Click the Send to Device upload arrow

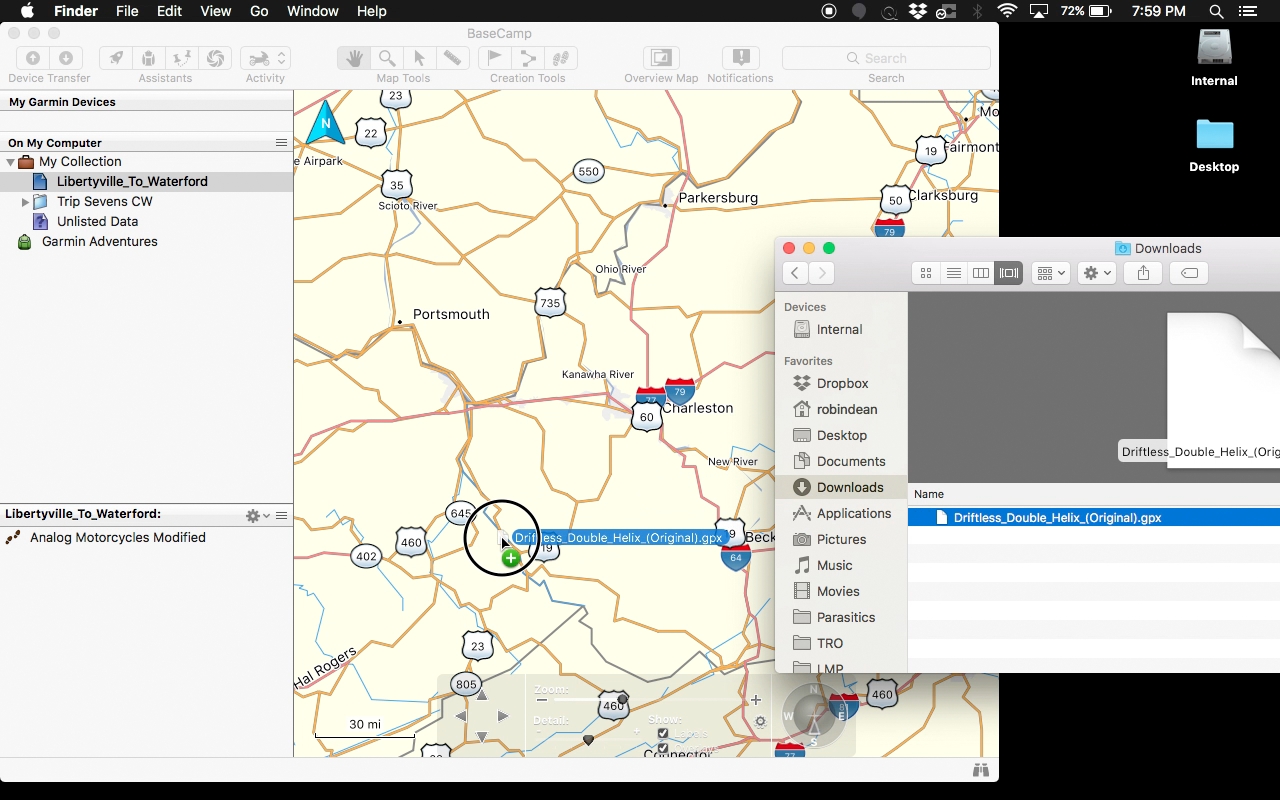33,58
